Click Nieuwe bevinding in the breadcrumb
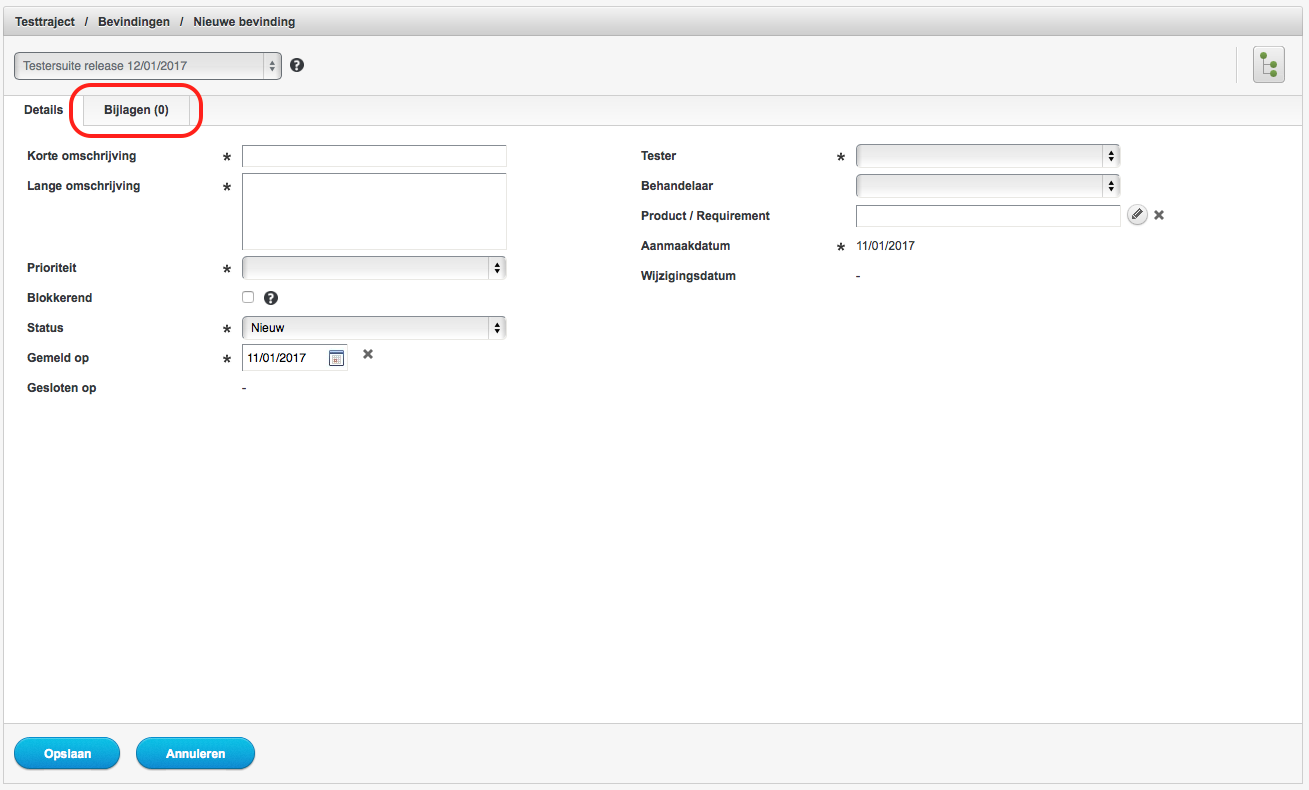The height and width of the screenshot is (790, 1309). point(244,22)
